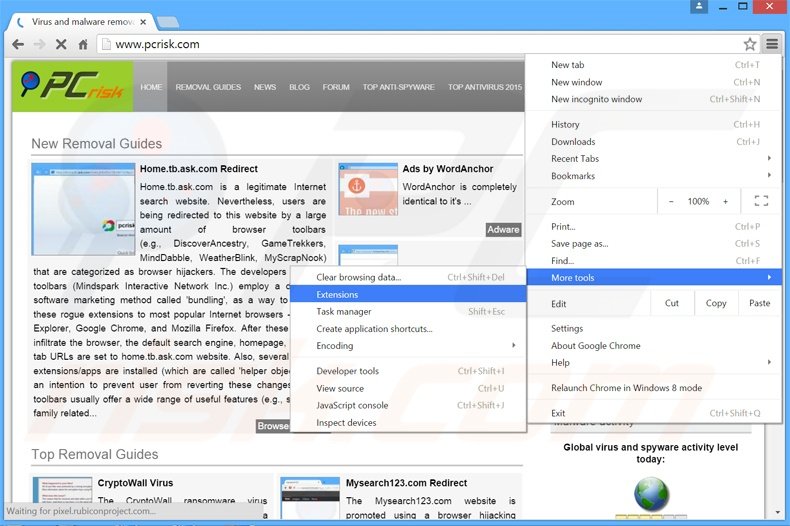Open the Chrome hamburger menu icon
Viewport: 790px width, 526px height.
pos(772,44)
